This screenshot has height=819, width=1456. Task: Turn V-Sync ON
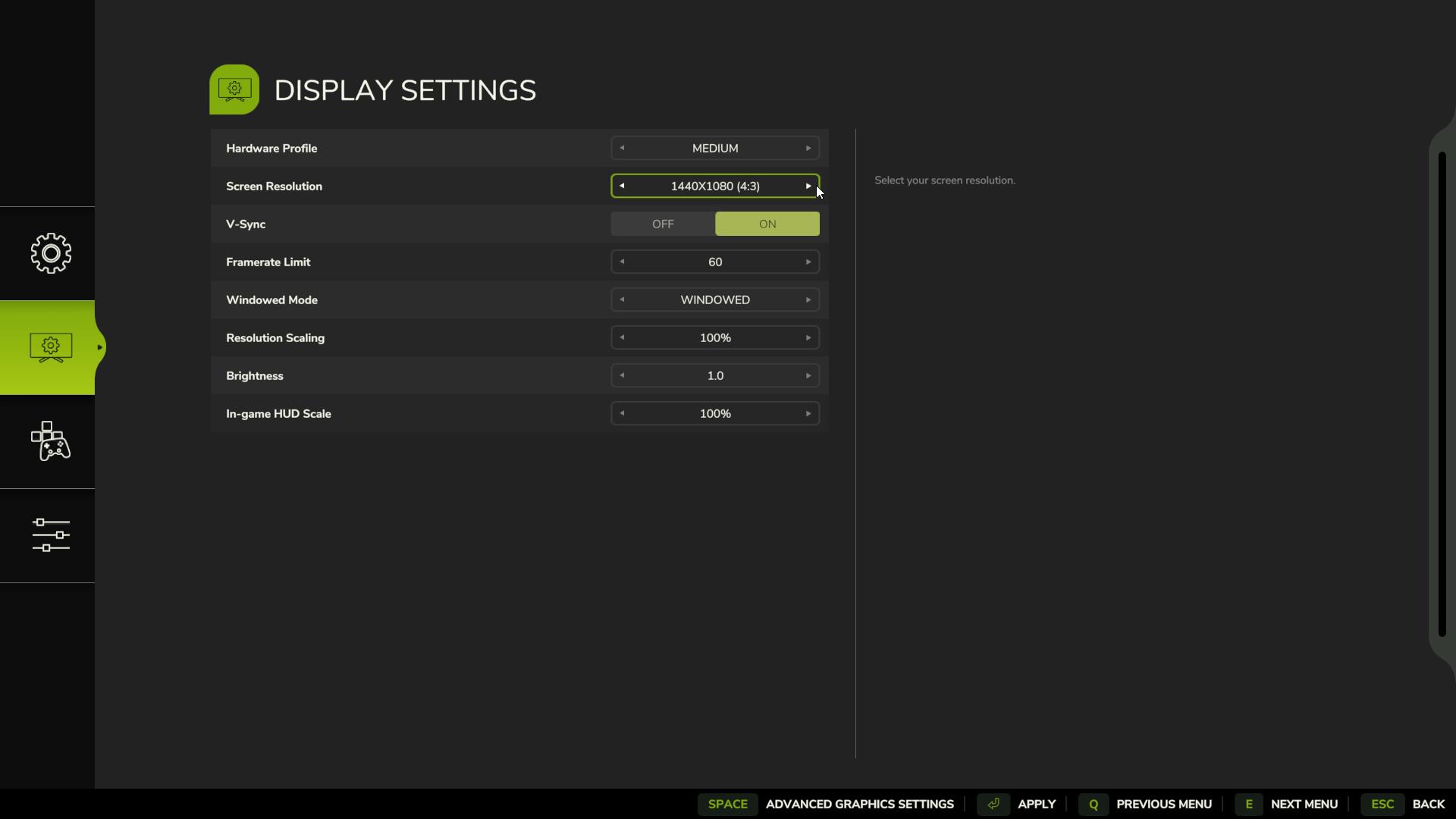767,224
